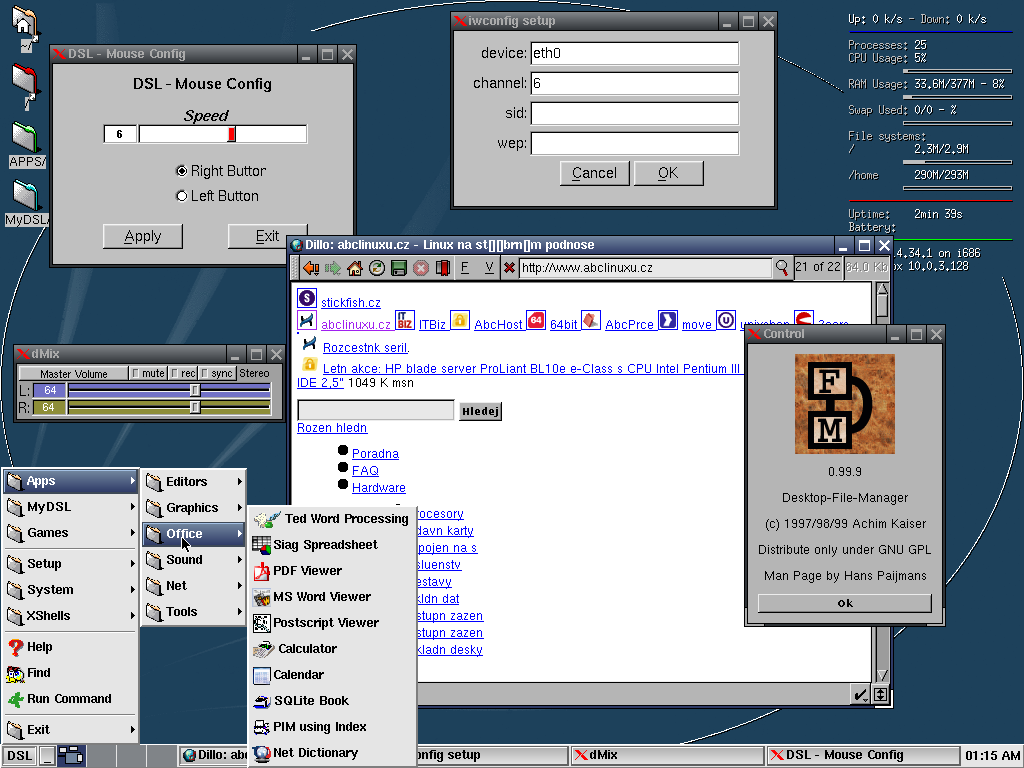Click the yellow padlock AbcHost icon

point(460,320)
